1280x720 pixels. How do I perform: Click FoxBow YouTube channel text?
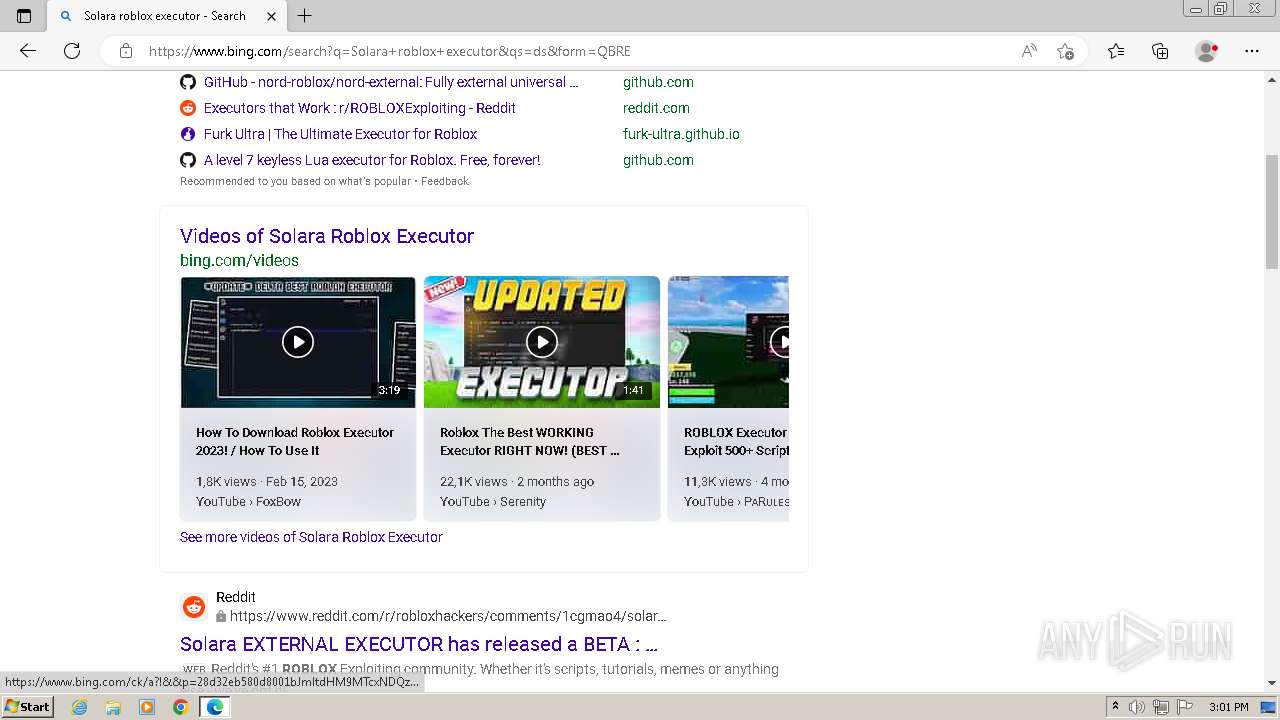pyautogui.click(x=278, y=502)
